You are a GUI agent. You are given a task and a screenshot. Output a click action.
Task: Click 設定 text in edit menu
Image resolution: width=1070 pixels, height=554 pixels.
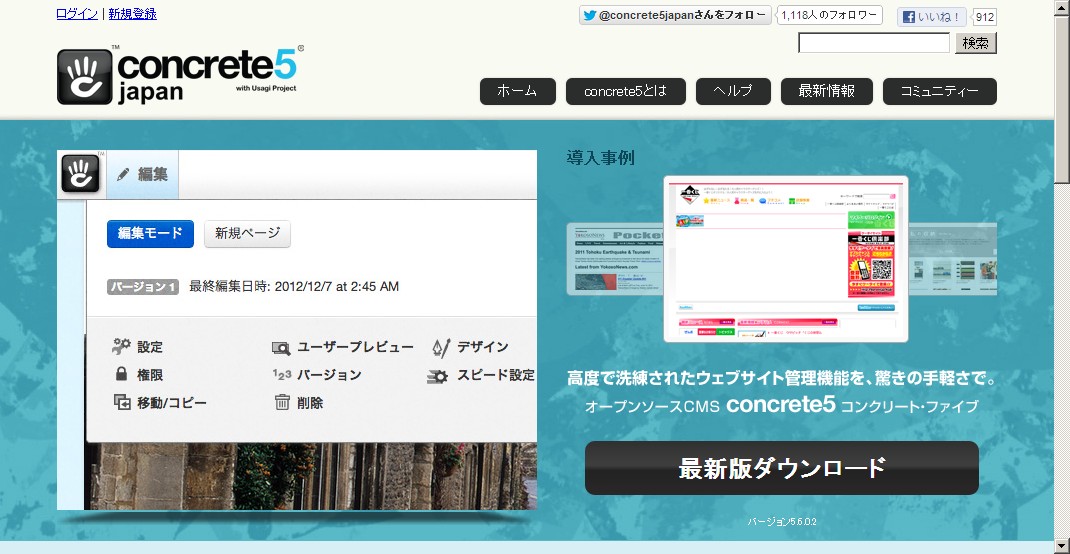click(x=150, y=347)
